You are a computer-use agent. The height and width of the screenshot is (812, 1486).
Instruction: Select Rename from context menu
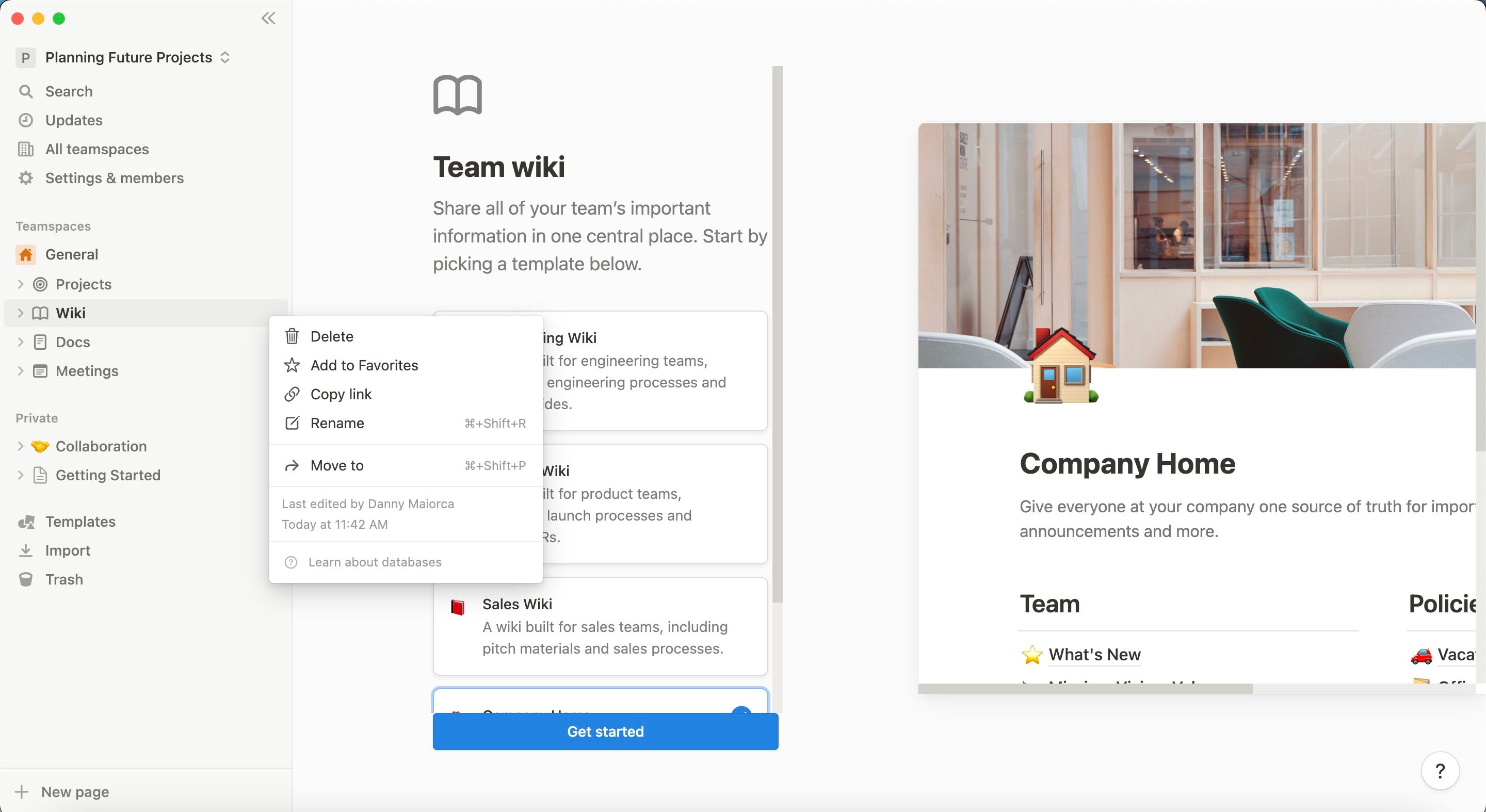pyautogui.click(x=337, y=422)
